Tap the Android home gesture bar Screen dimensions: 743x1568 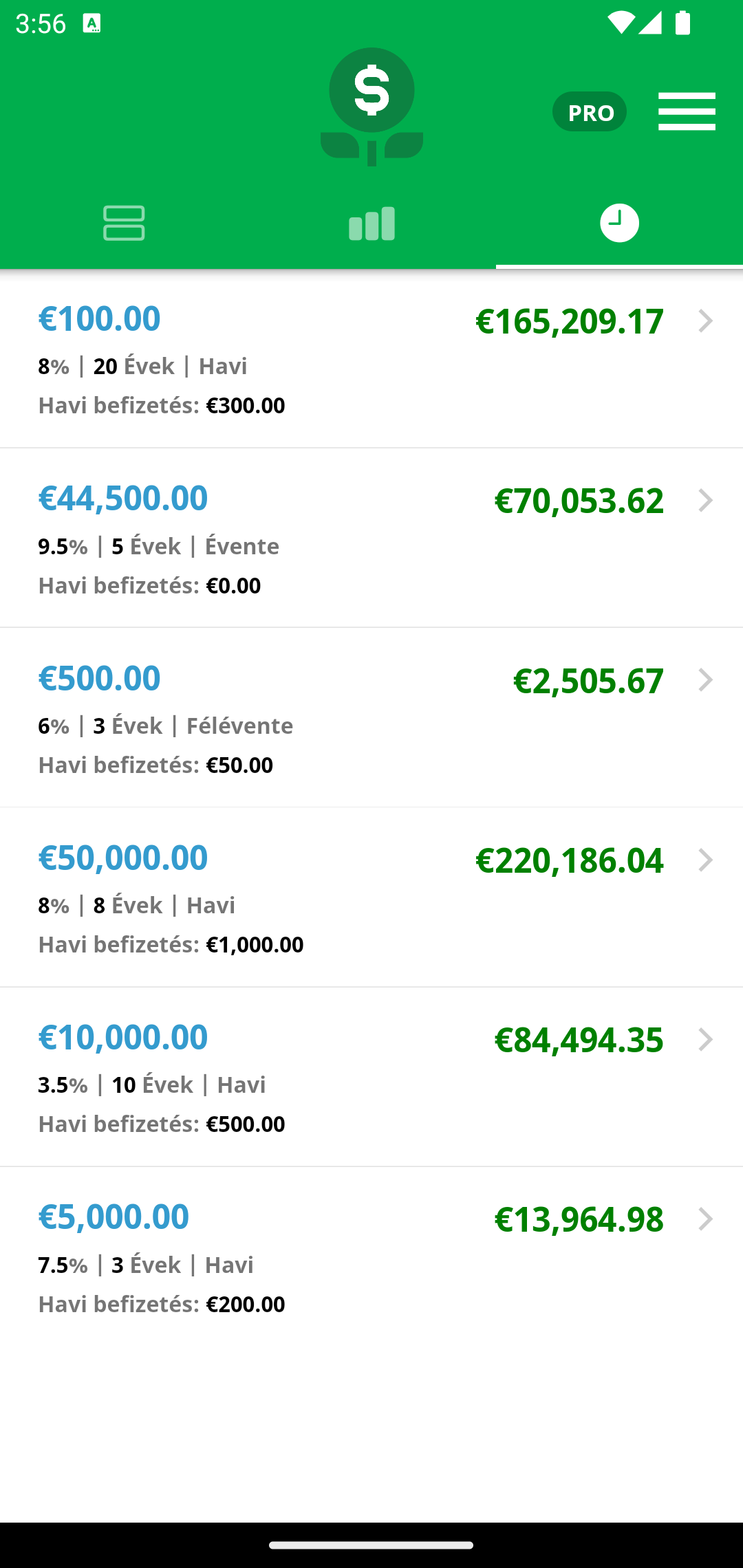point(371,1545)
